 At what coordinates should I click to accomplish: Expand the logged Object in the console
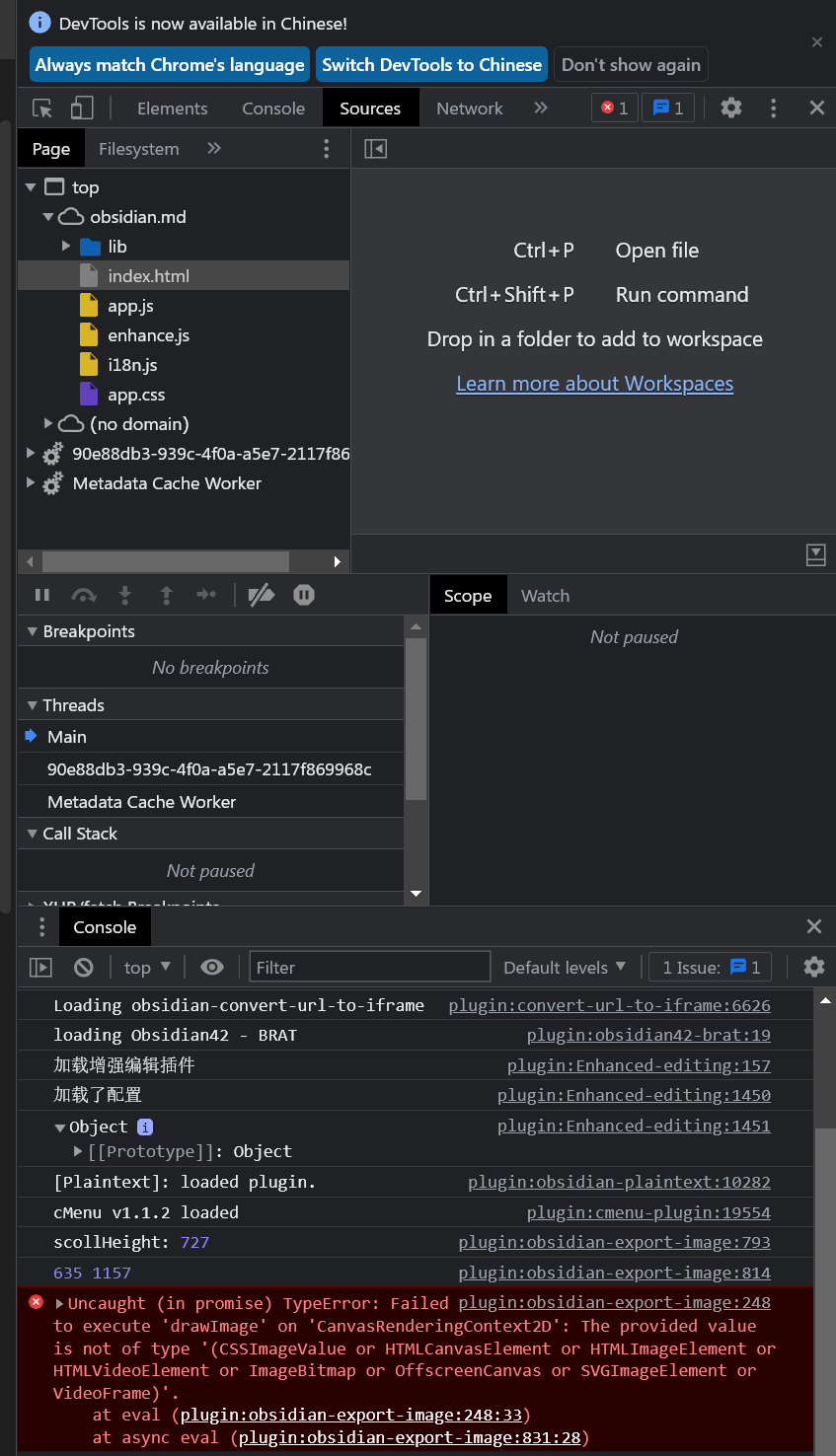pyautogui.click(x=59, y=1127)
